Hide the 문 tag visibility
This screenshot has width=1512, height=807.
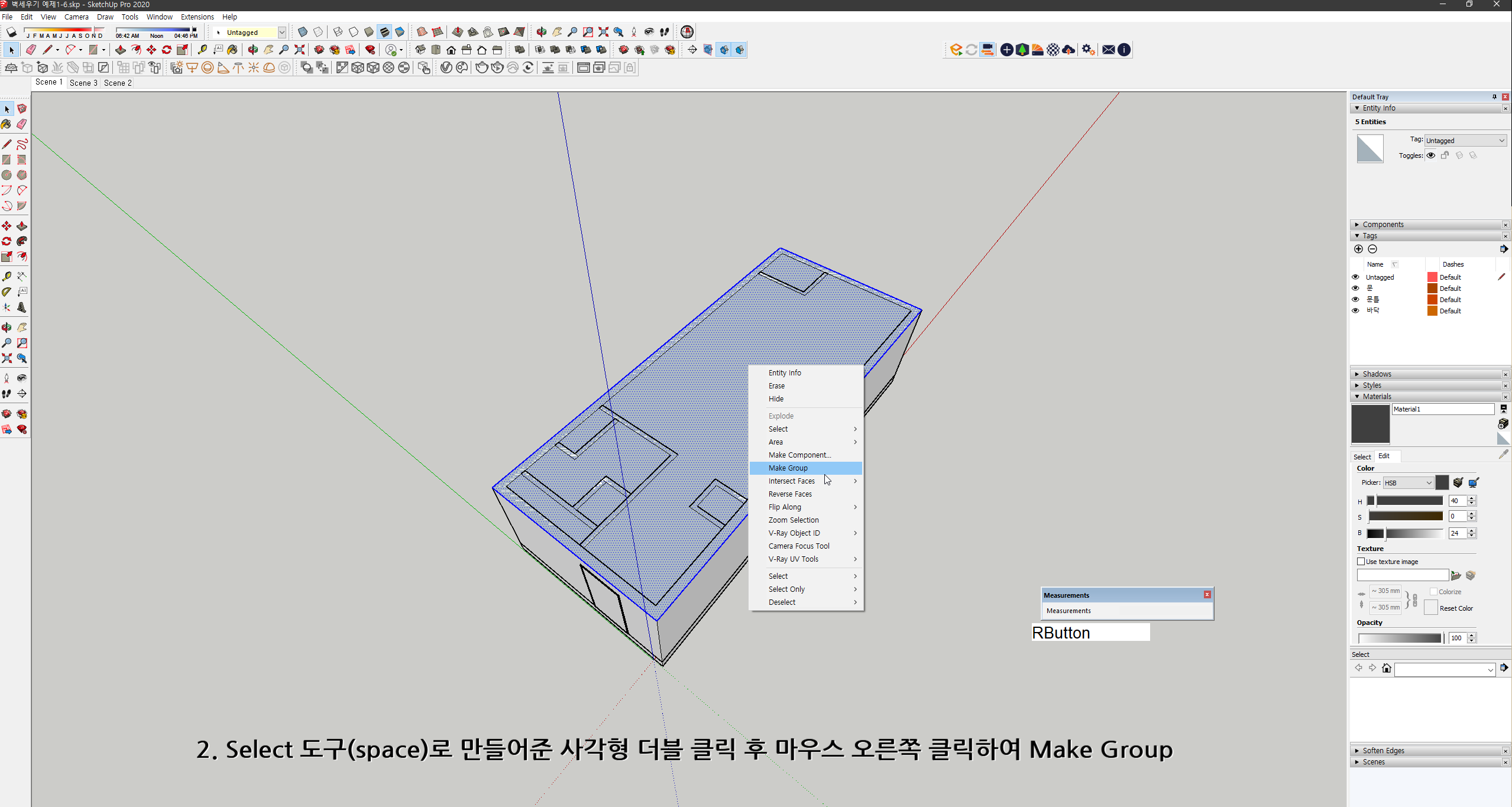(1356, 288)
